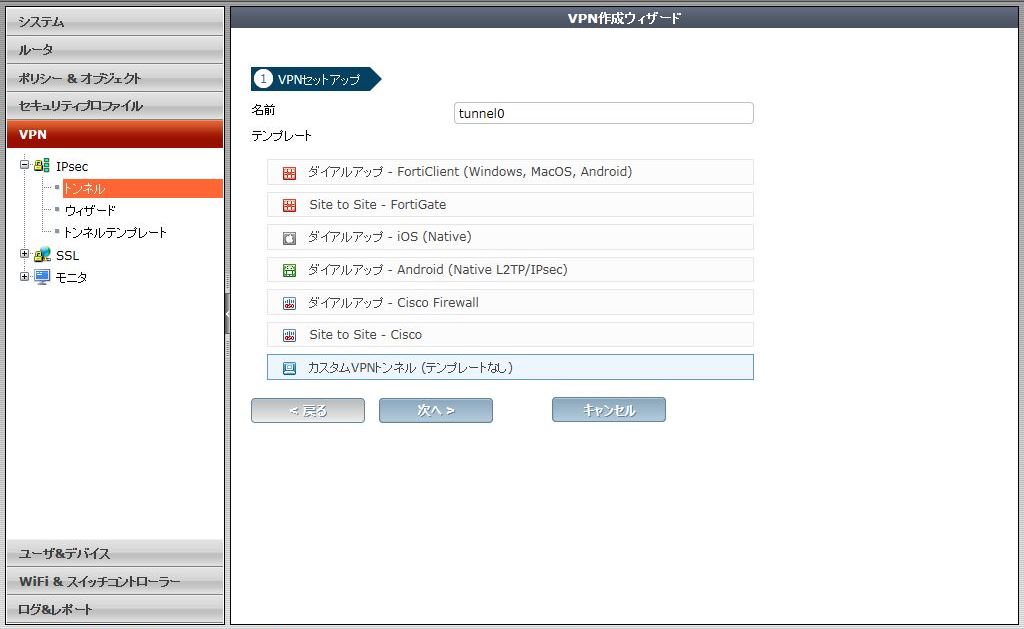Expand the SSL tree node
1024x629 pixels.
click(24, 253)
